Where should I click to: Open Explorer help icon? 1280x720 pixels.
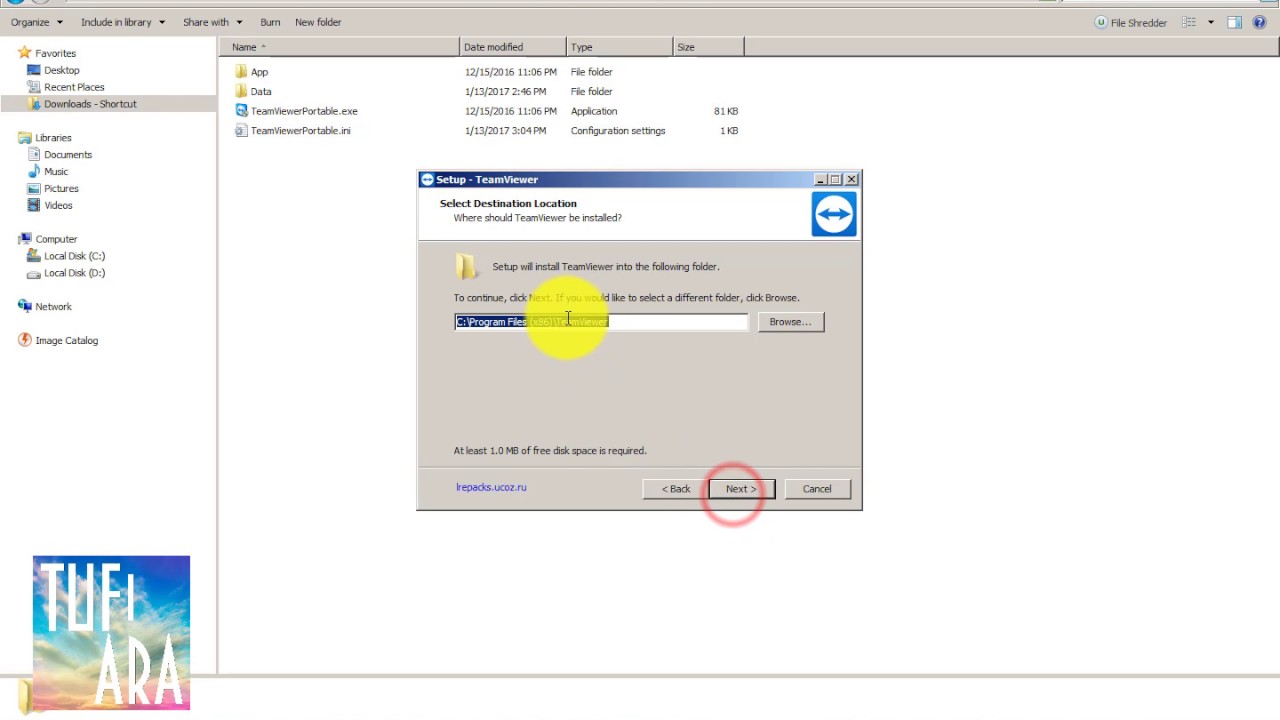(1260, 22)
